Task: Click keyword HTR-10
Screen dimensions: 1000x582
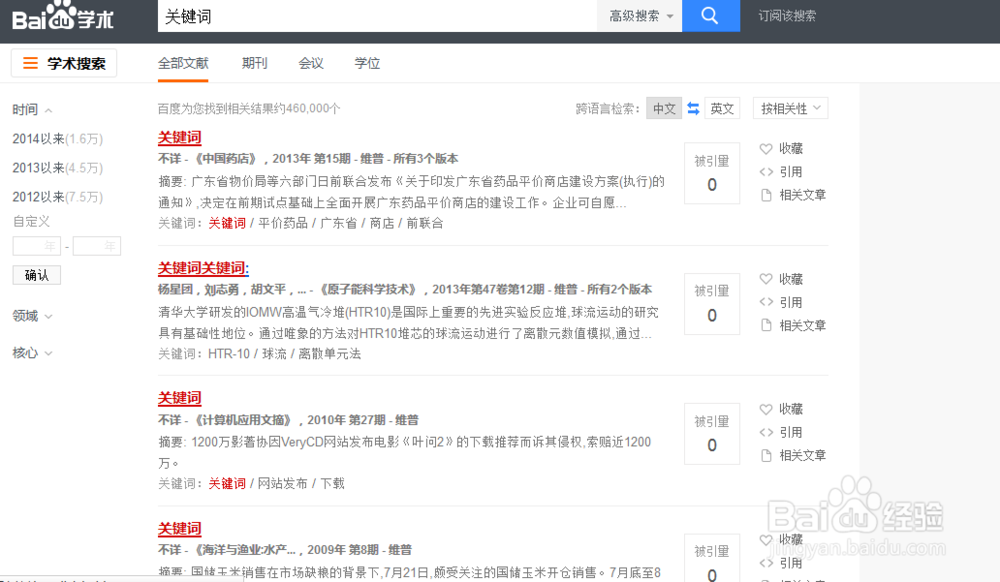Action: click(x=229, y=354)
